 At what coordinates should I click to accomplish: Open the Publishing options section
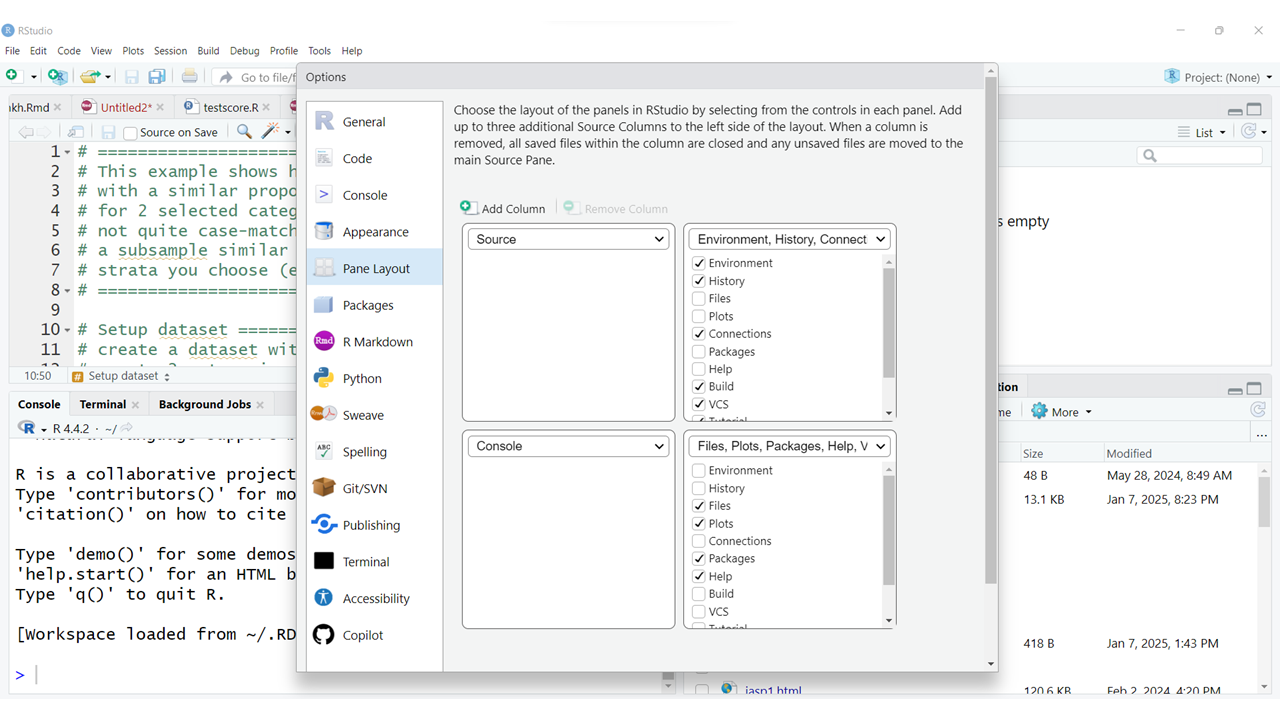coord(370,525)
